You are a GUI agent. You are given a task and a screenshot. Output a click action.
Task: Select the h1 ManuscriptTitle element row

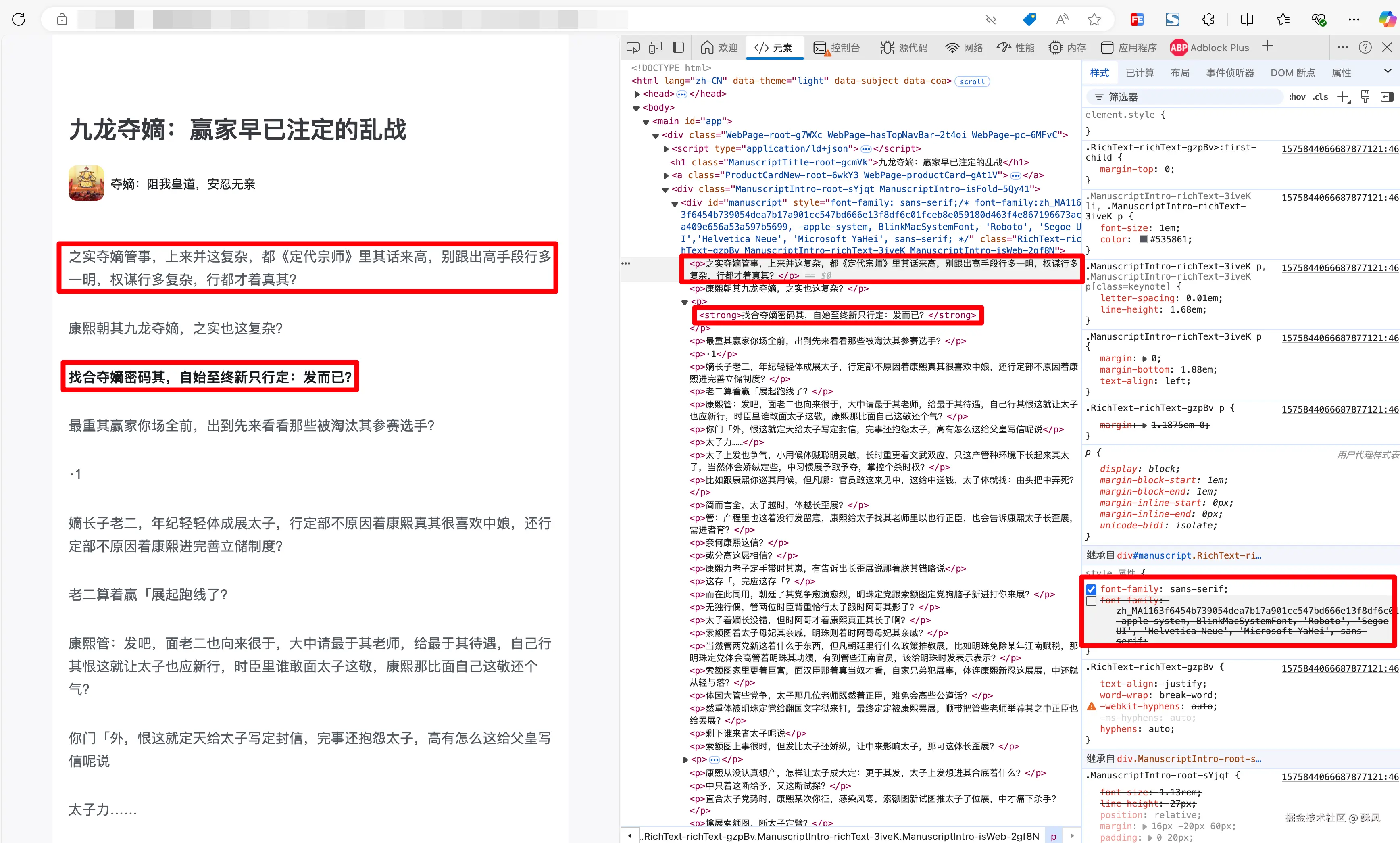pyautogui.click(x=850, y=163)
